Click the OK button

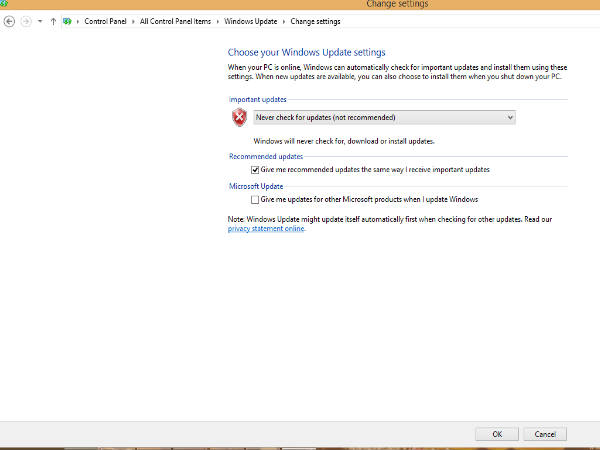pos(496,434)
